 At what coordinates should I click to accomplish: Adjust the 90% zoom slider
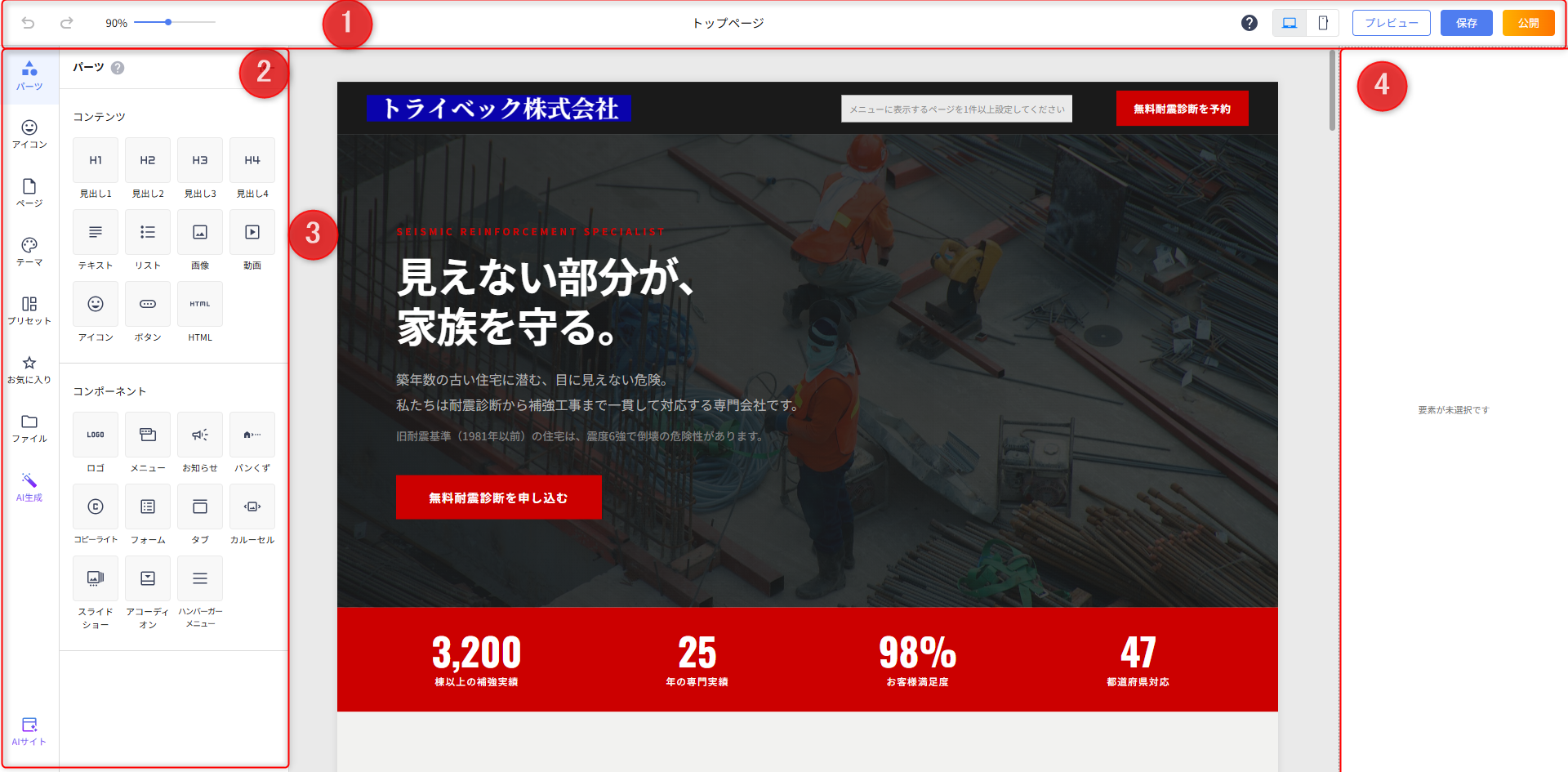point(168,22)
